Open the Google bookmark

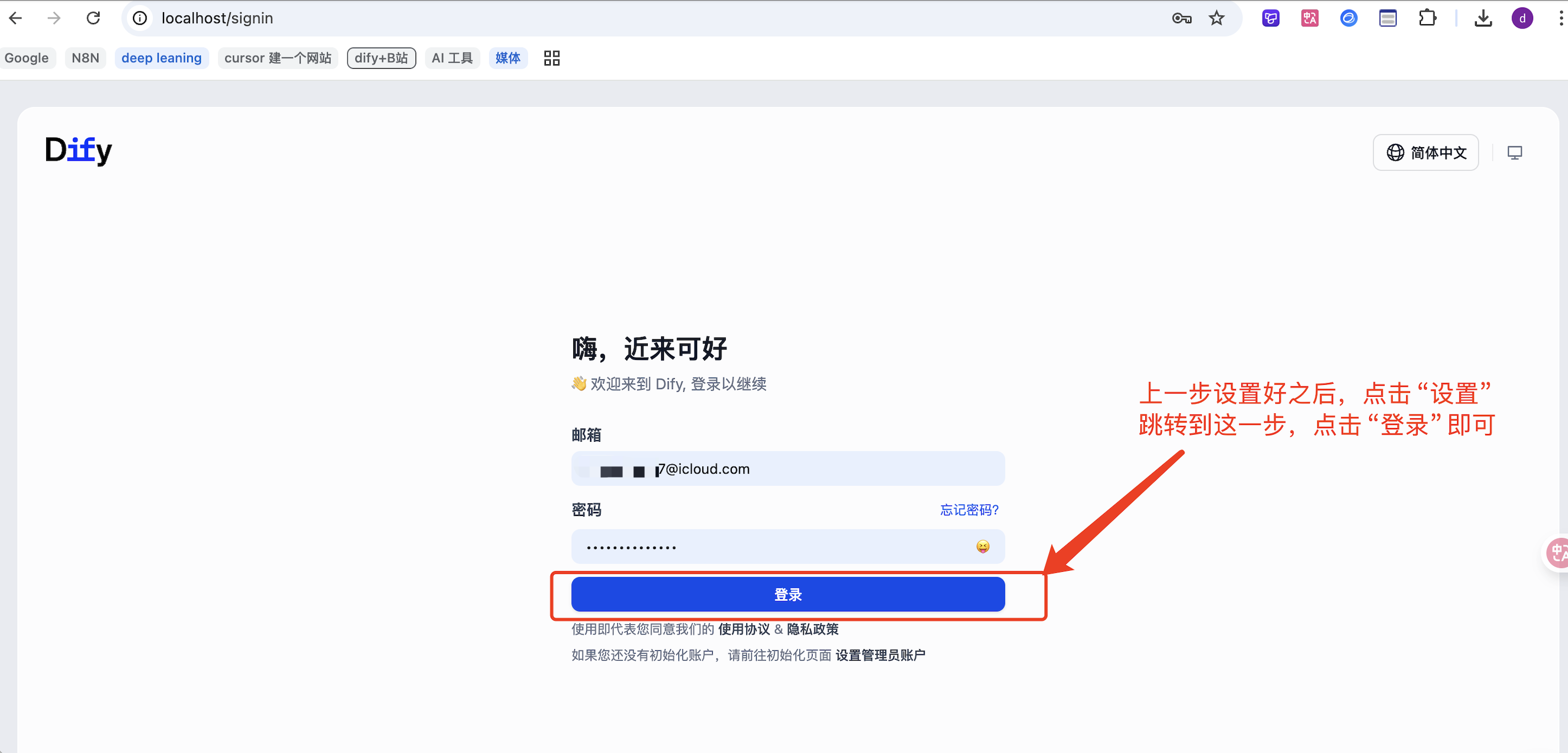tap(27, 58)
